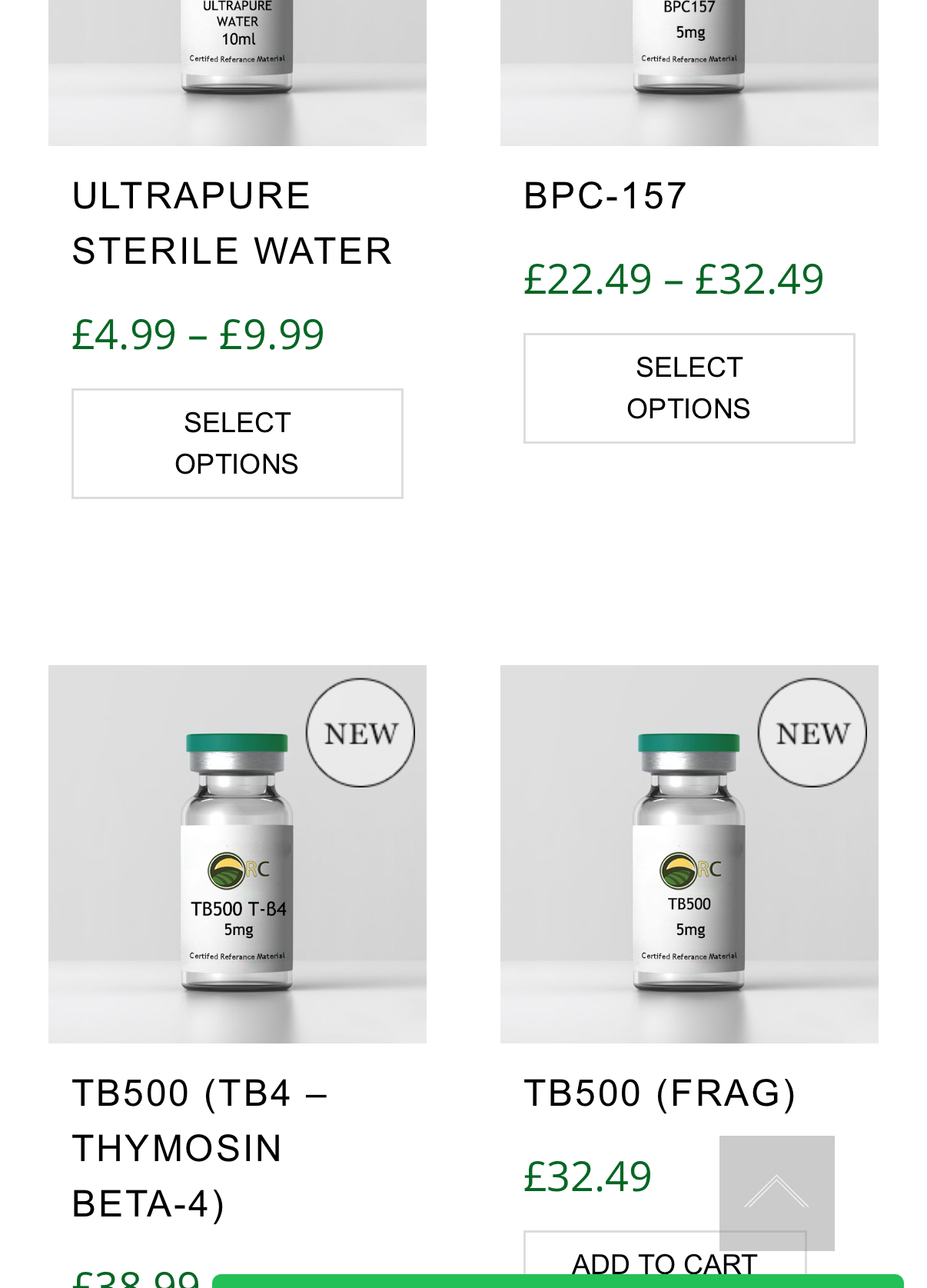Select options for Ultrapure Sterile Water
927x1288 pixels.
tap(237, 444)
